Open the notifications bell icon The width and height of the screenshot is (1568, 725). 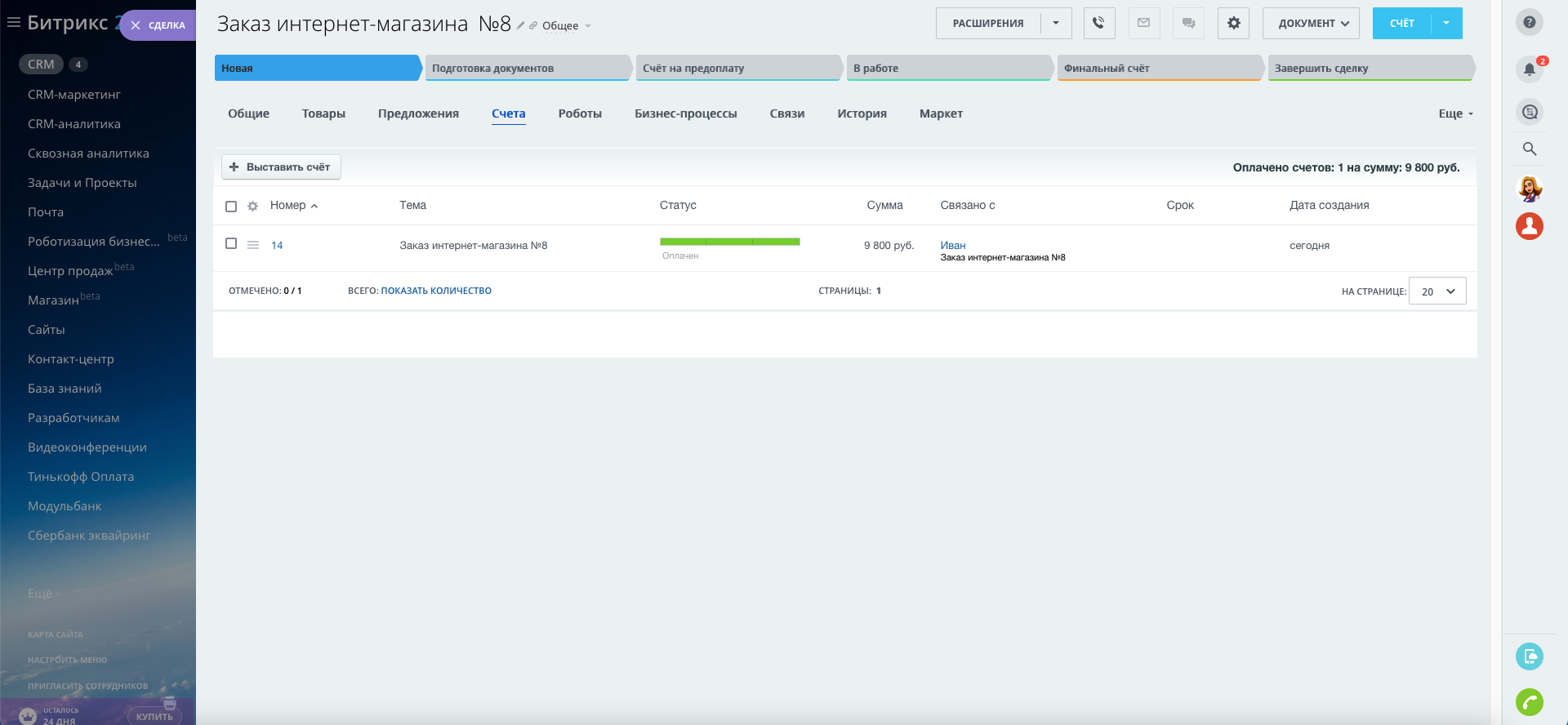[1530, 69]
